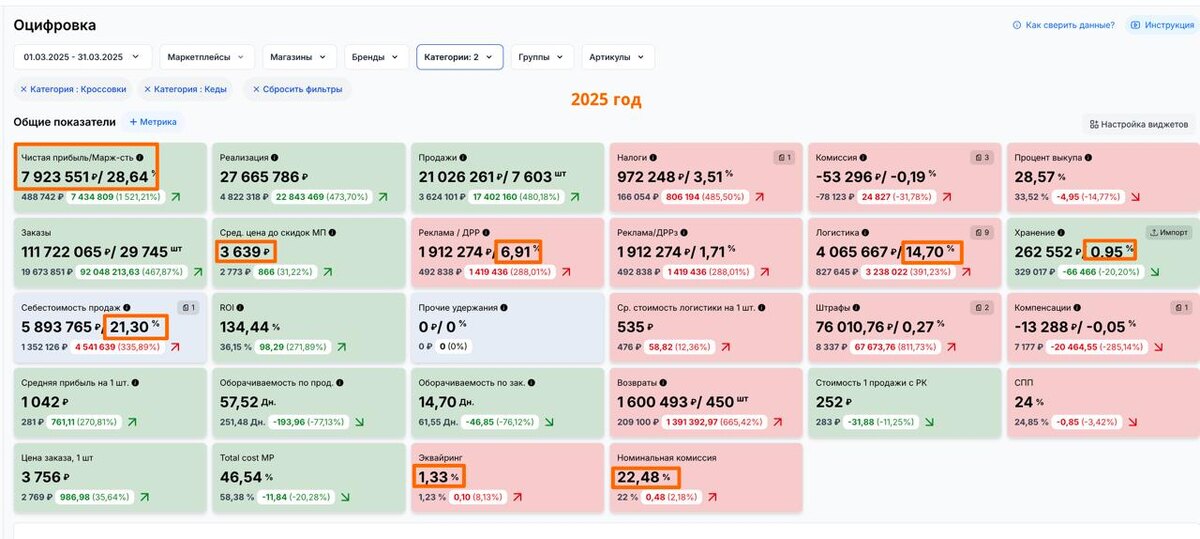Show info icon next to Логистика
Viewport: 1200px width, 539px height.
click(865, 233)
